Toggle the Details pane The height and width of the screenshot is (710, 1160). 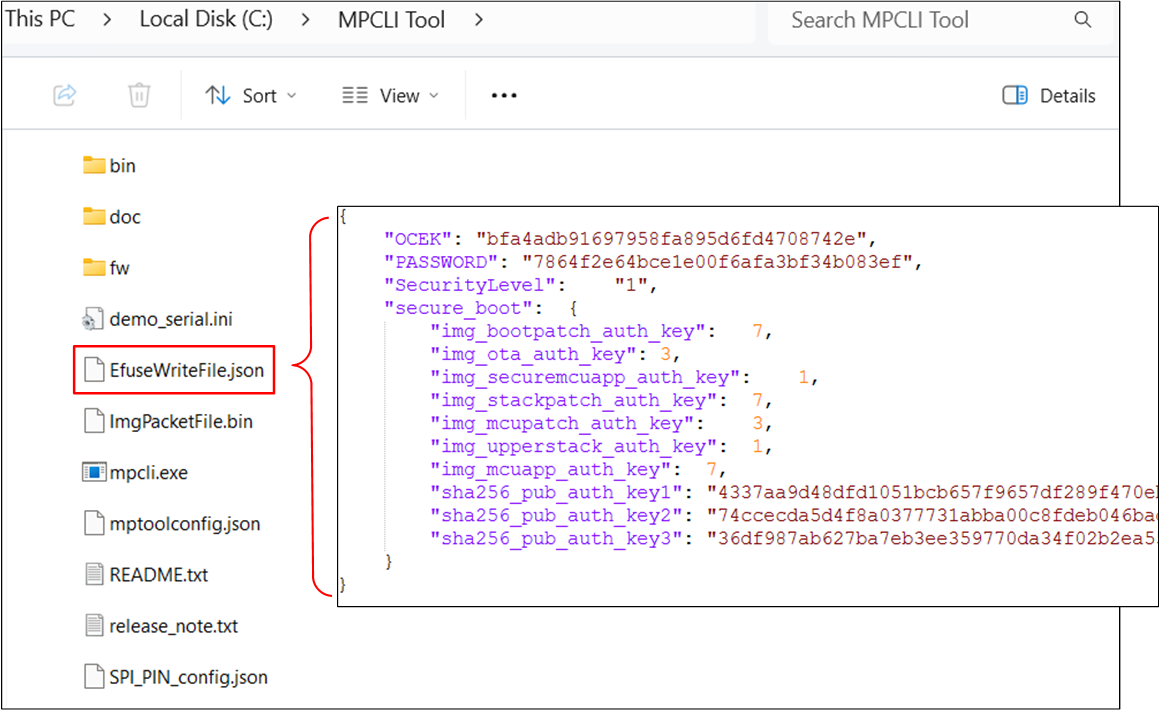point(1049,96)
